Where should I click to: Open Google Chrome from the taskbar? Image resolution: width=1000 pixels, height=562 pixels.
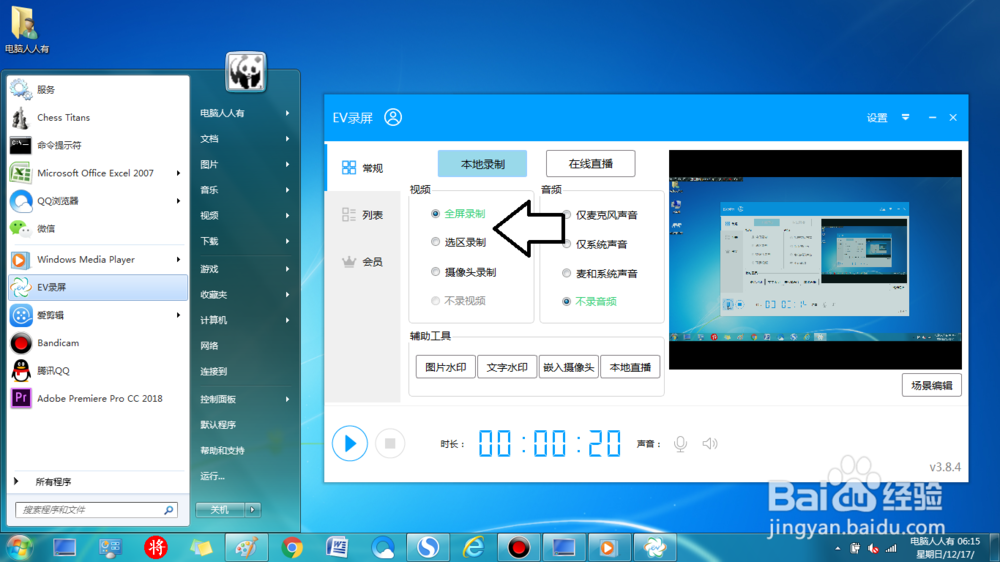click(x=292, y=548)
